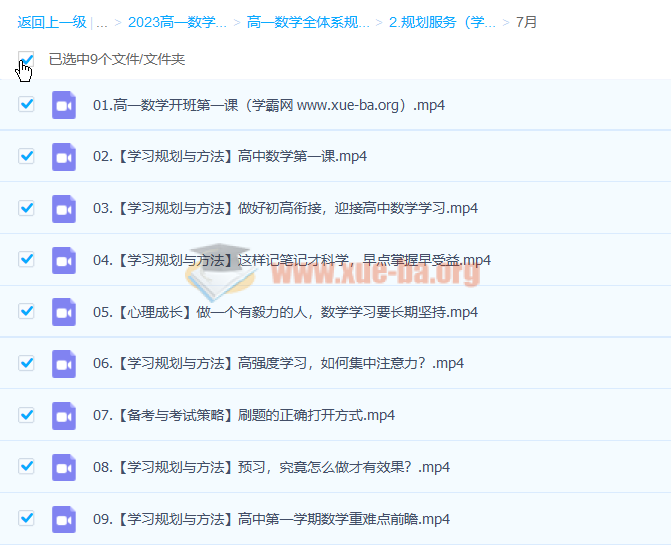Uncheck the checkbox for file 01
This screenshot has height=546, width=671.
point(26,104)
